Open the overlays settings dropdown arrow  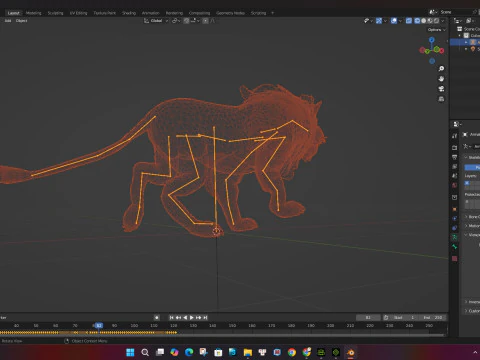click(400, 21)
